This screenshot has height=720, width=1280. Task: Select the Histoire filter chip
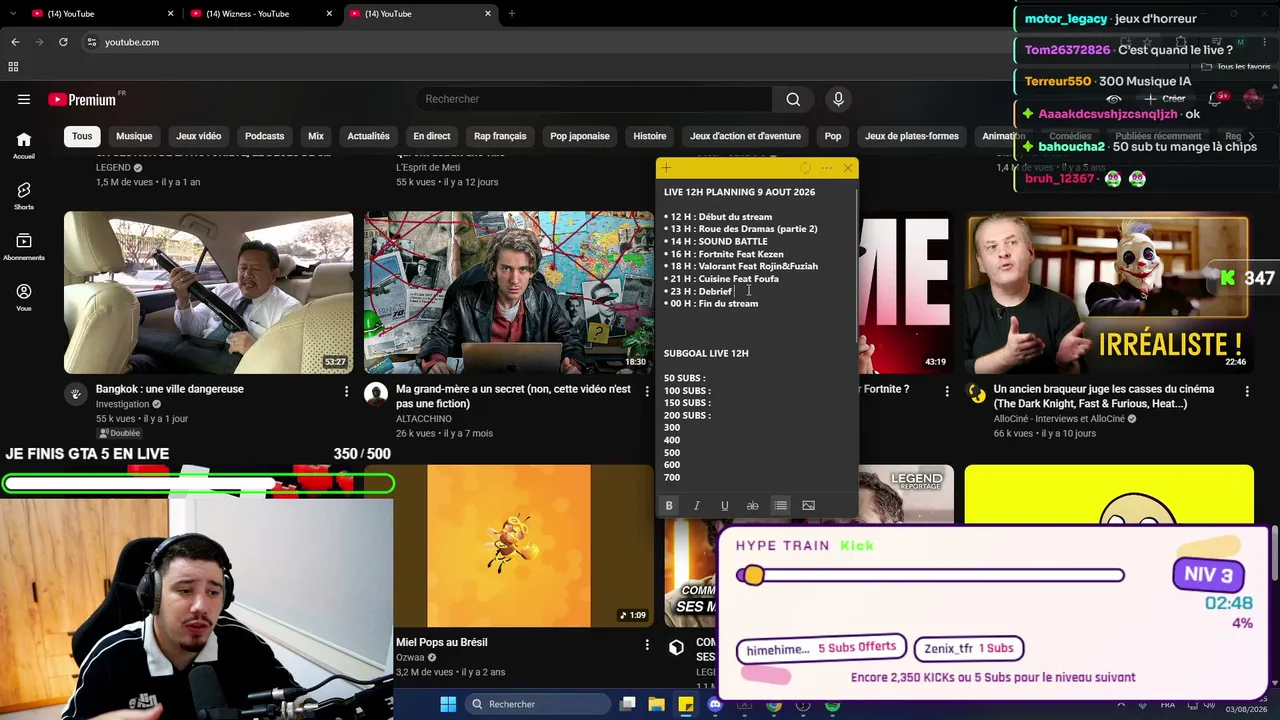[650, 136]
